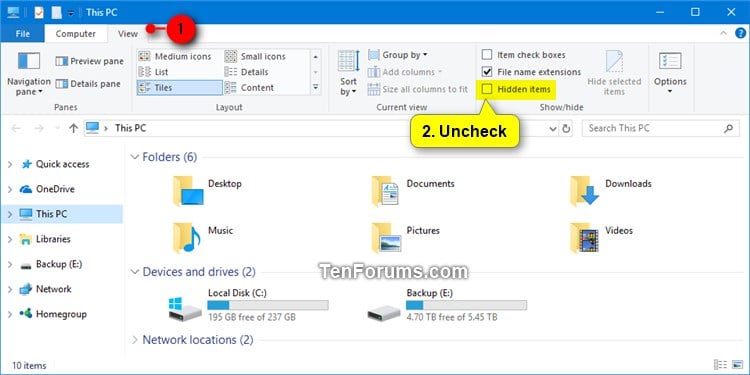The image size is (750, 375).
Task: Click Backup (E:) capacity bar
Action: click(x=466, y=305)
